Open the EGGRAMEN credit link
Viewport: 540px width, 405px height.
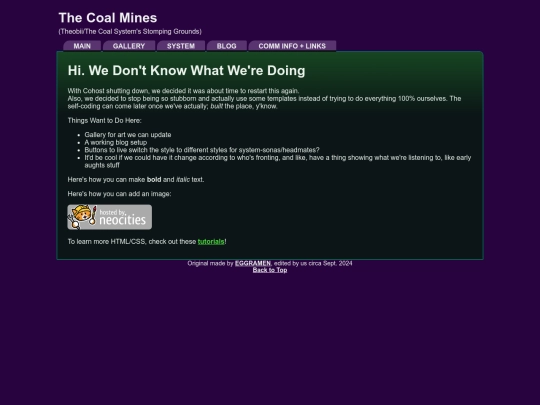[x=253, y=263]
